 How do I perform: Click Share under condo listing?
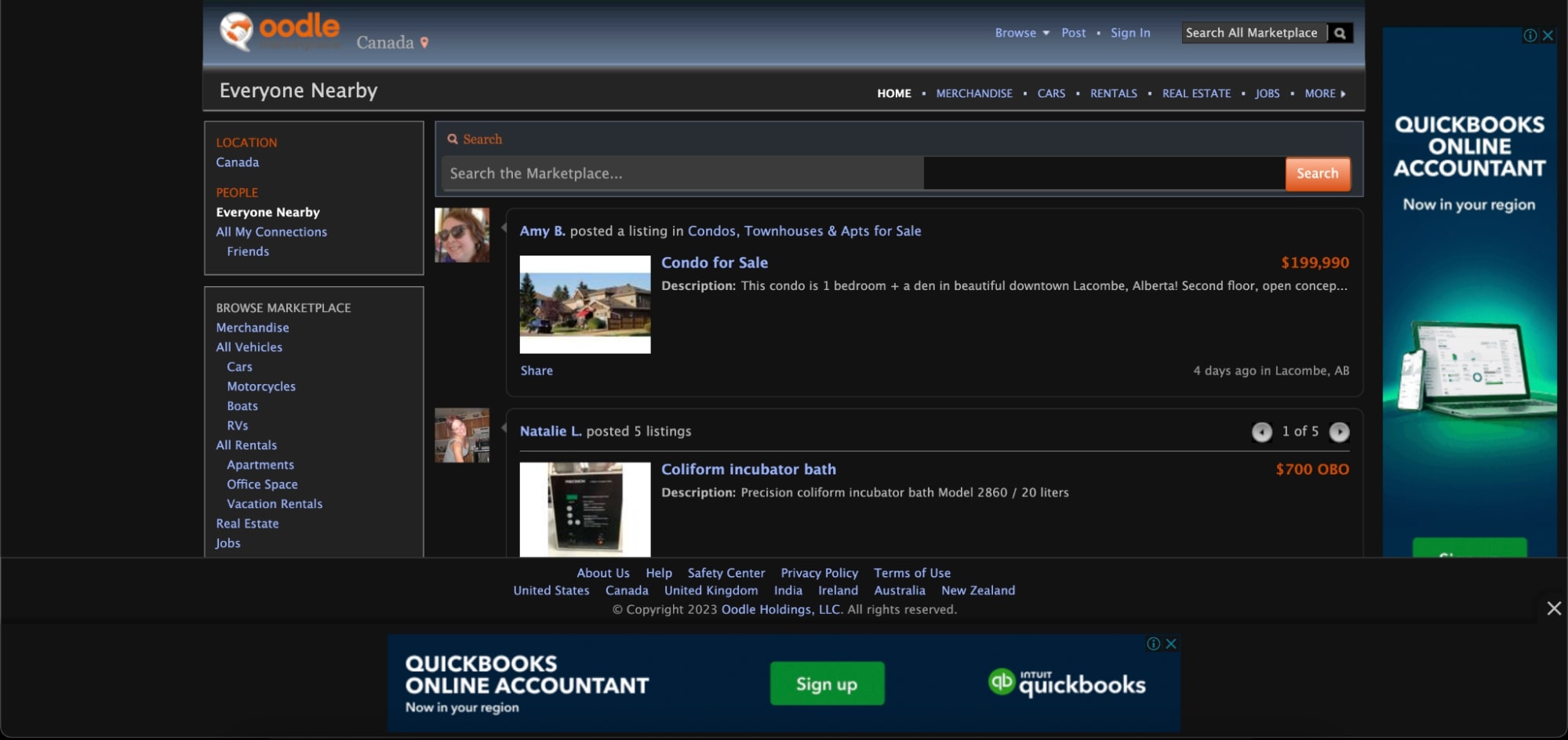click(537, 371)
